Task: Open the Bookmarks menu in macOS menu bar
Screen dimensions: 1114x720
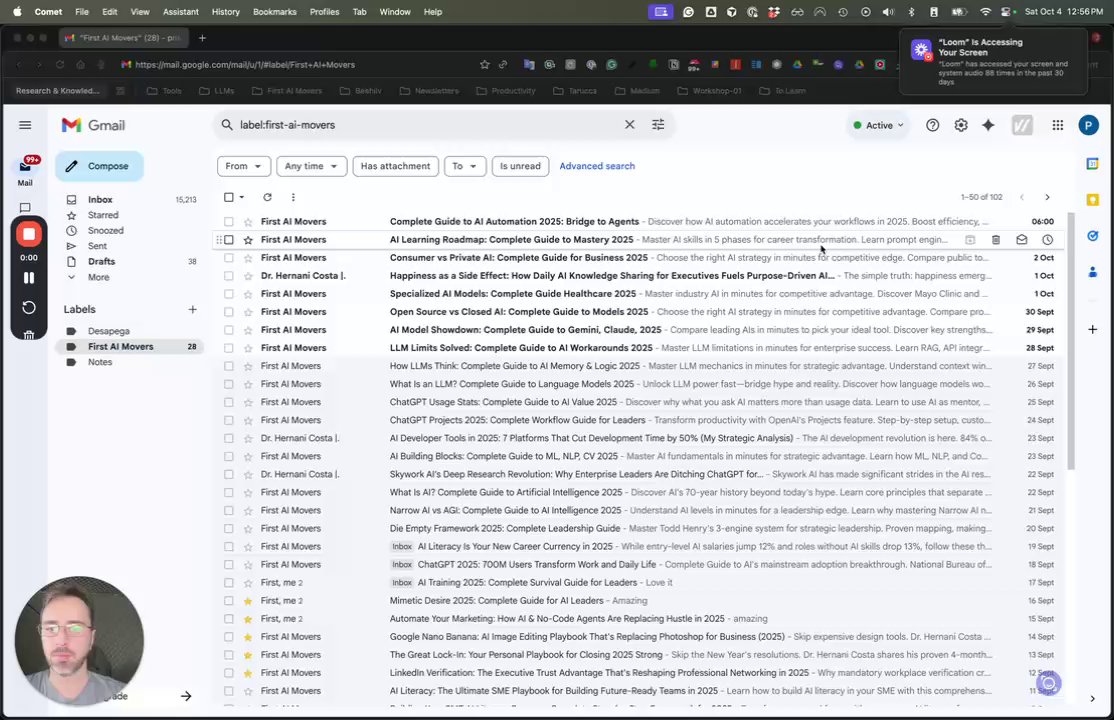Action: [274, 12]
